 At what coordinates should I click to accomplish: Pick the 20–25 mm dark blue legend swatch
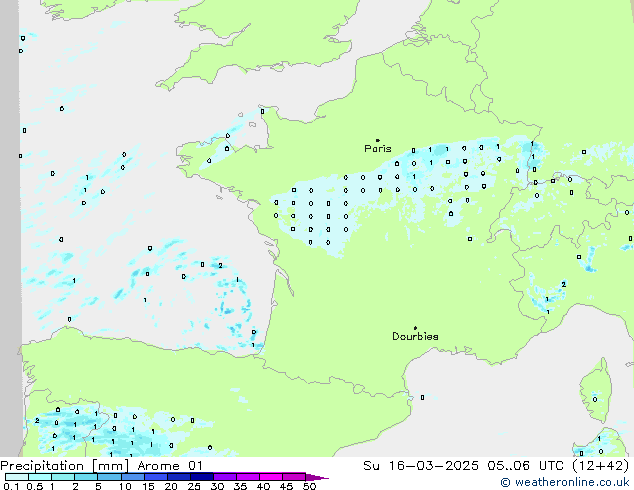tap(178, 477)
